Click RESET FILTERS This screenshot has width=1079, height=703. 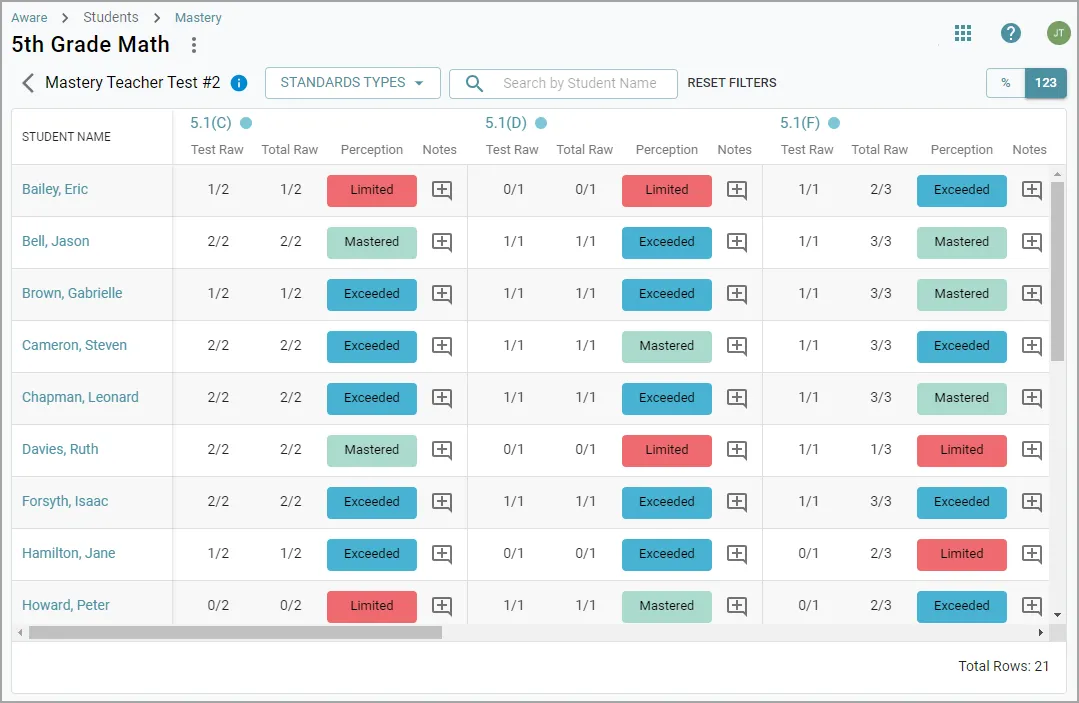pos(731,83)
